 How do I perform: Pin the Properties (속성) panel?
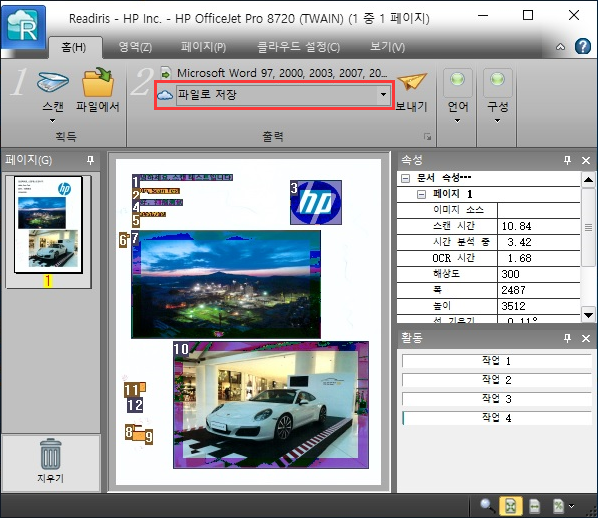[567, 160]
